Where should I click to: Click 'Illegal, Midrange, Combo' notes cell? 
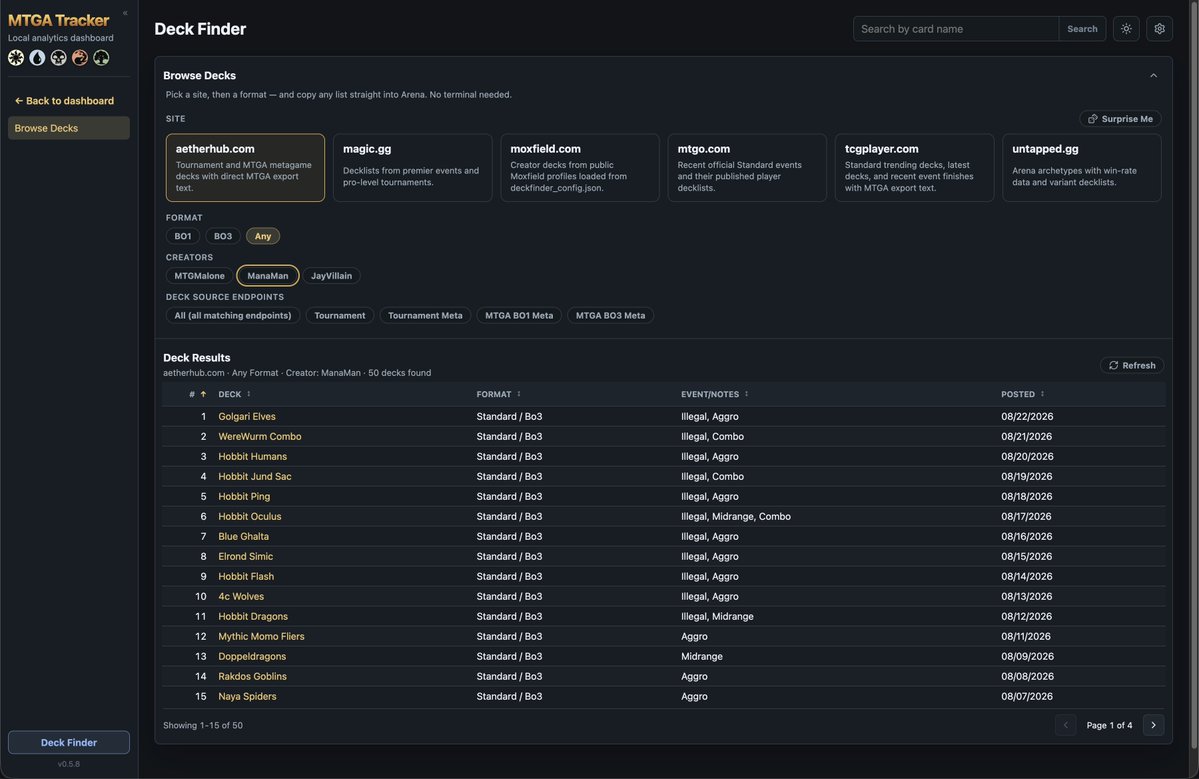click(x=736, y=517)
